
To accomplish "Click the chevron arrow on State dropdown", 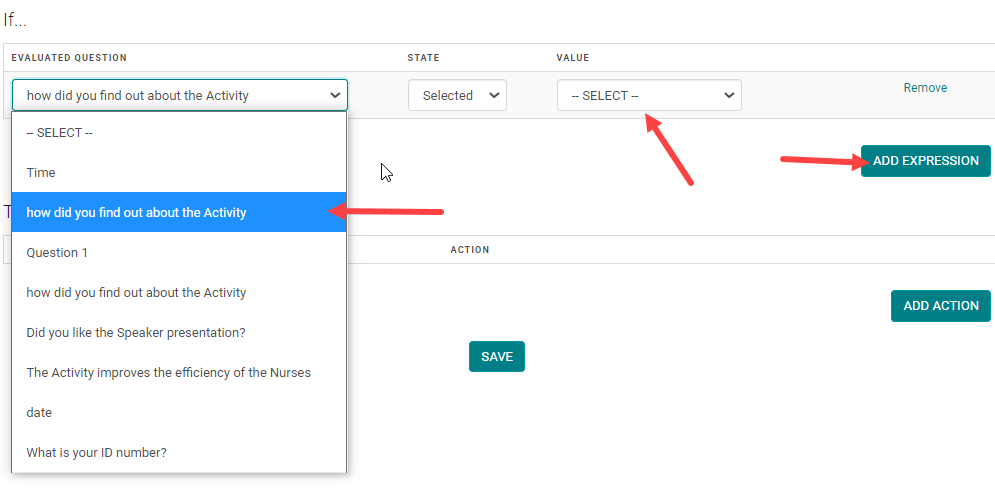I will tap(493, 96).
